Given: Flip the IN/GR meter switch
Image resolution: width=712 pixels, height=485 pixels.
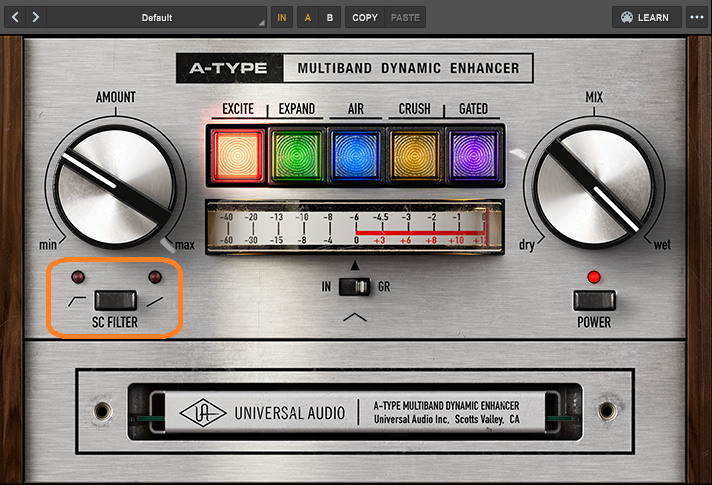Looking at the screenshot, I should click(x=355, y=287).
